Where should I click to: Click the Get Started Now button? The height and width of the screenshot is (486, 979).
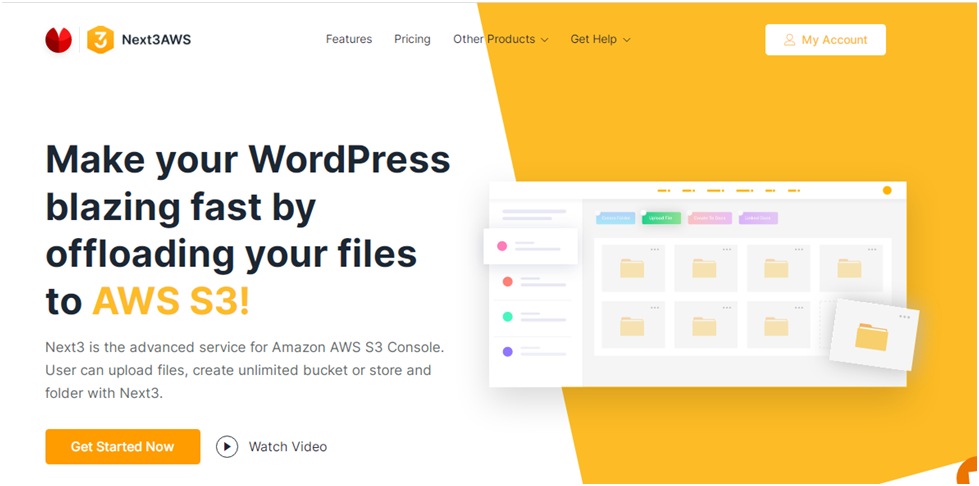coord(122,447)
